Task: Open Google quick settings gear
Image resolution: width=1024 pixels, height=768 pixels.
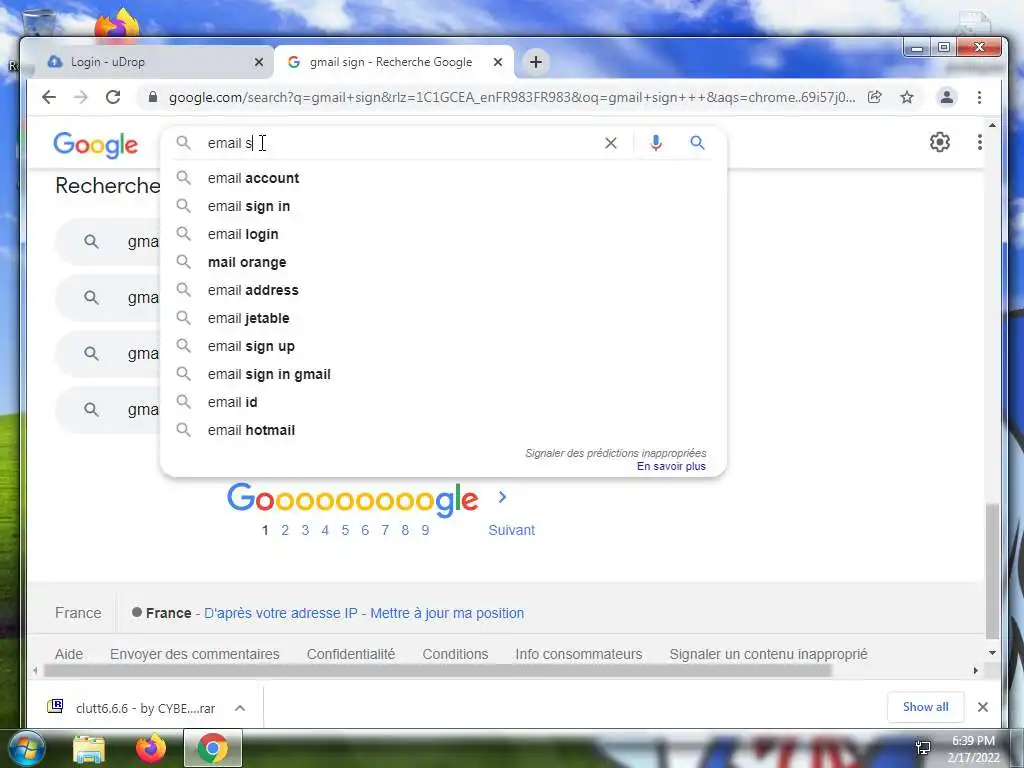Action: 940,142
